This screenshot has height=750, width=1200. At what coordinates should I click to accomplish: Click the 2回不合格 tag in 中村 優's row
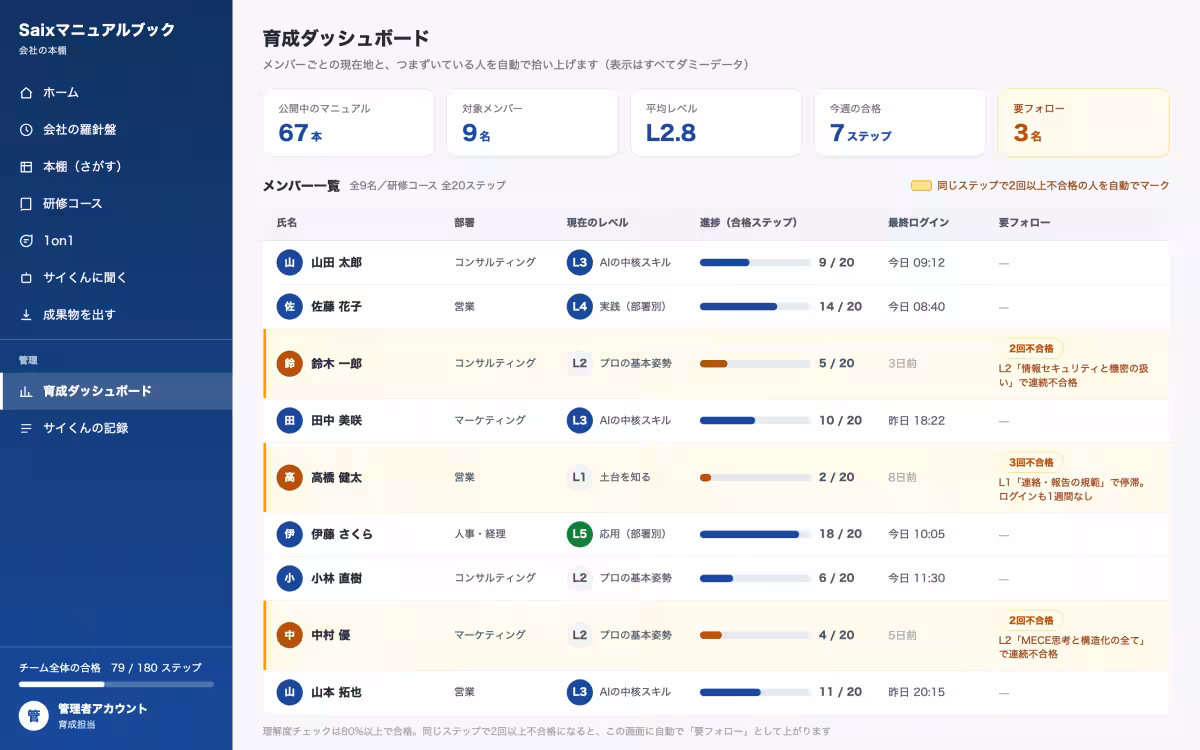(1031, 620)
